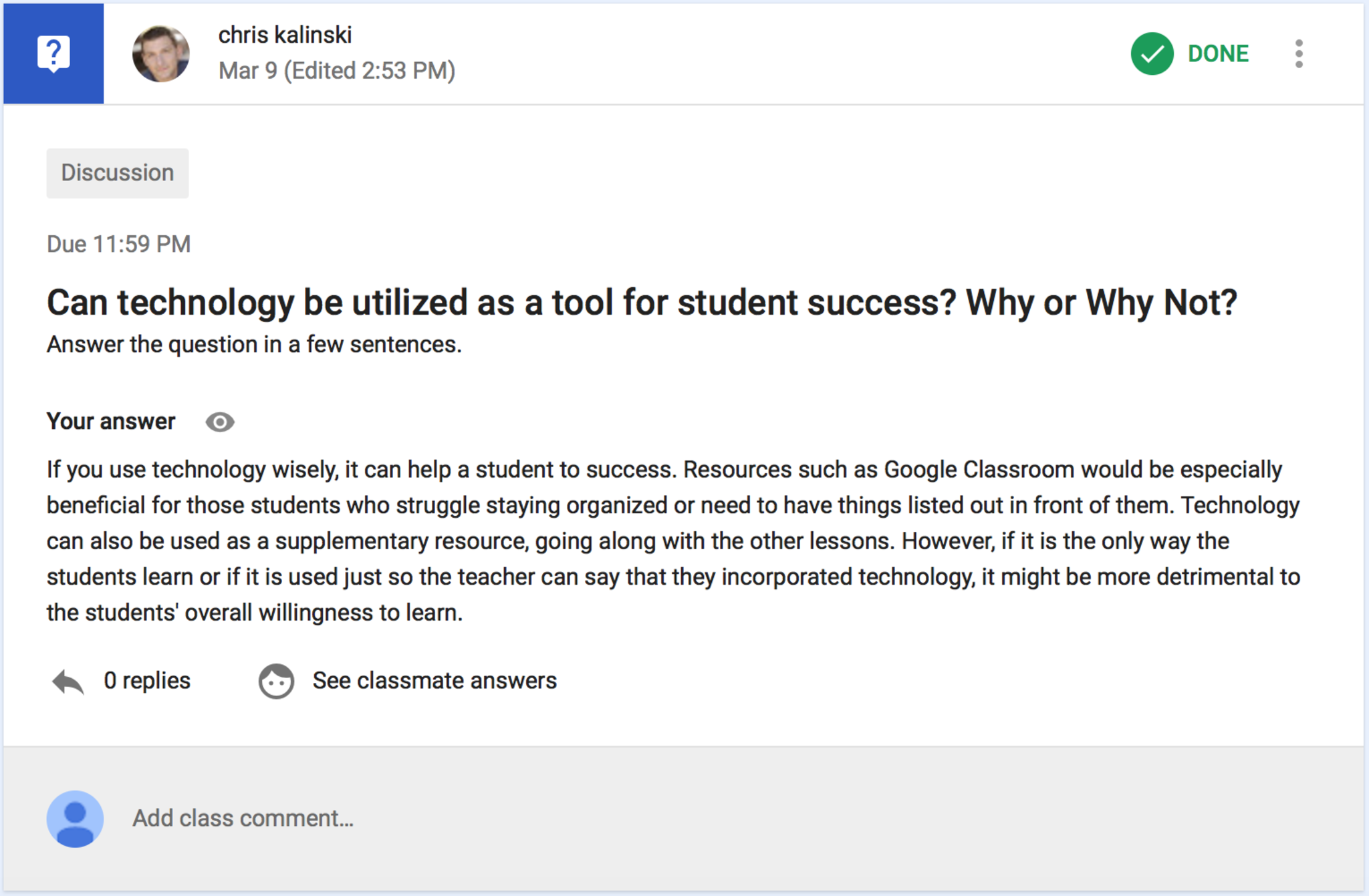
Task: Click the question title about technology
Action: pyautogui.click(x=642, y=303)
